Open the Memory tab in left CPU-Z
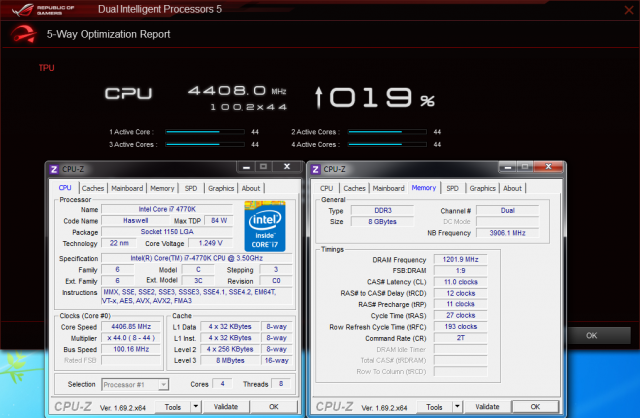The width and height of the screenshot is (640, 418). pos(162,188)
